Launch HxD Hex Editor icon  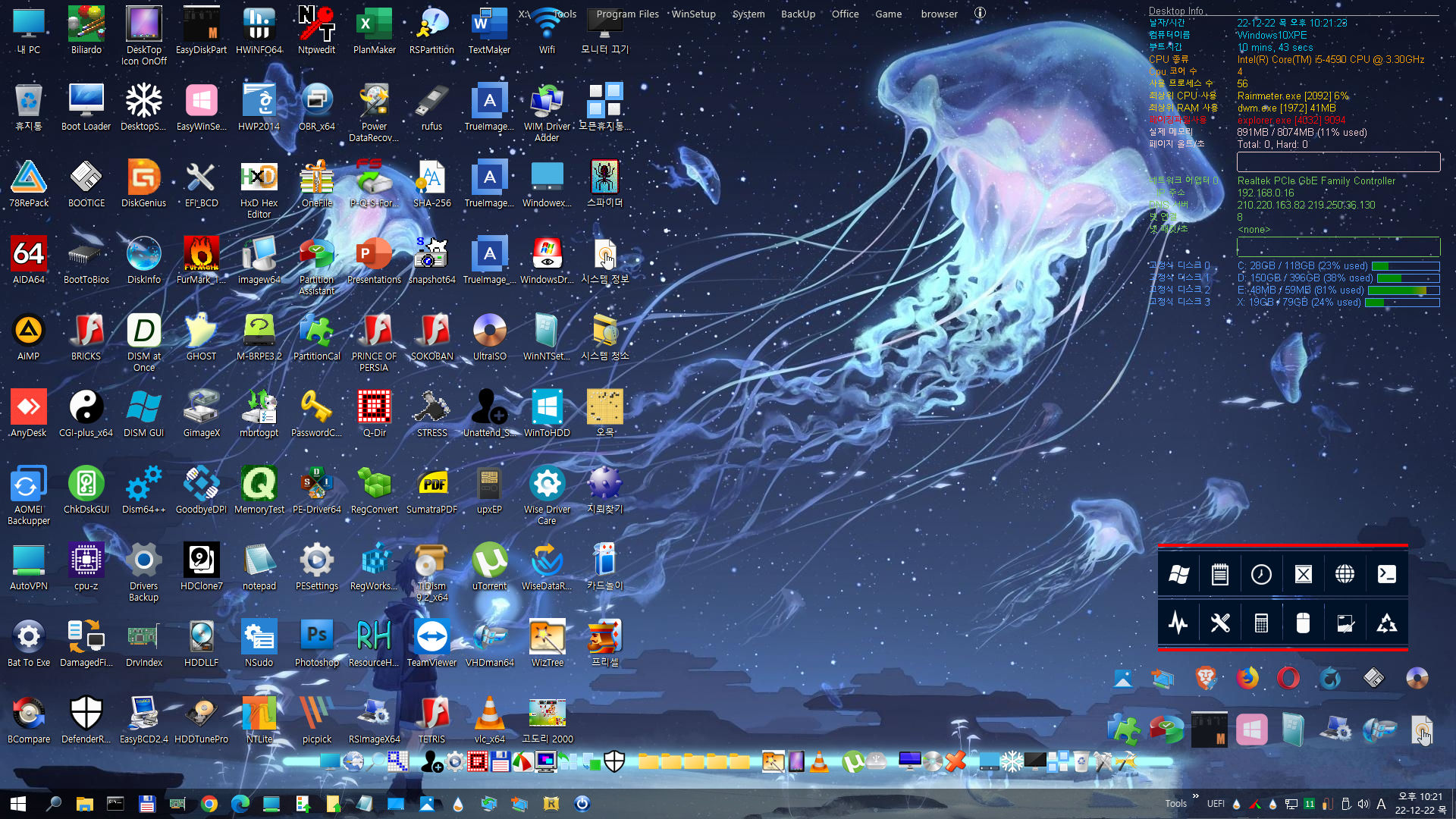(259, 189)
